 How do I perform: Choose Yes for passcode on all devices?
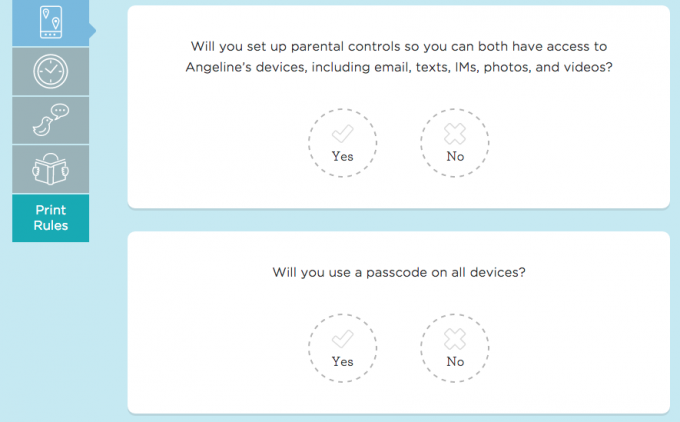pyautogui.click(x=343, y=348)
